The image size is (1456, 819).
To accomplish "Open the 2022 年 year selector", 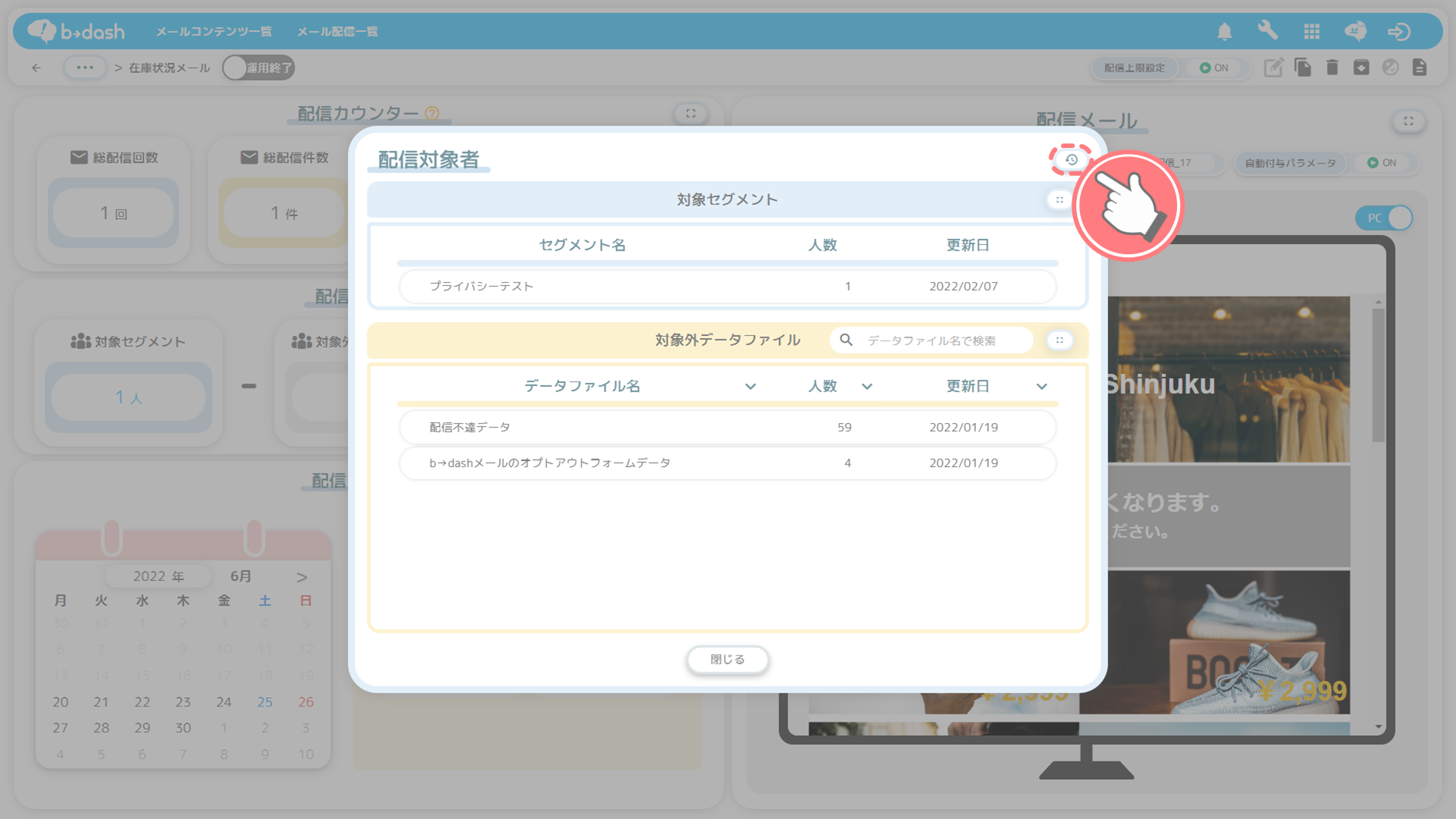I will pos(159,576).
